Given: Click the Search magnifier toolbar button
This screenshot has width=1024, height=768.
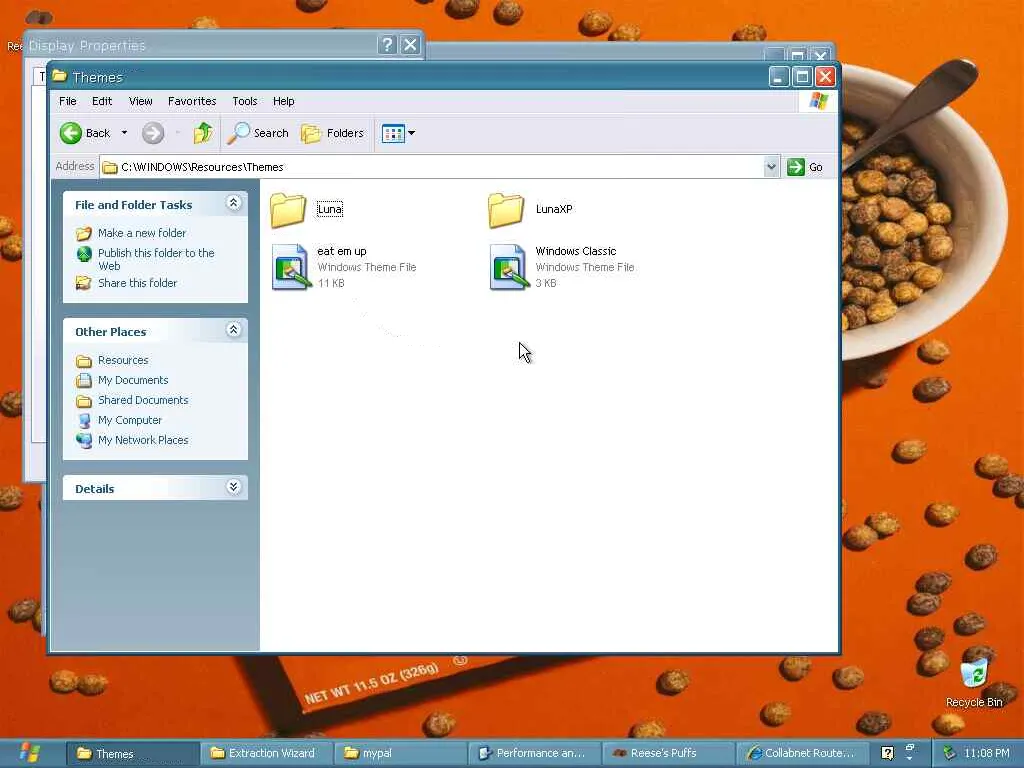Looking at the screenshot, I should [259, 133].
